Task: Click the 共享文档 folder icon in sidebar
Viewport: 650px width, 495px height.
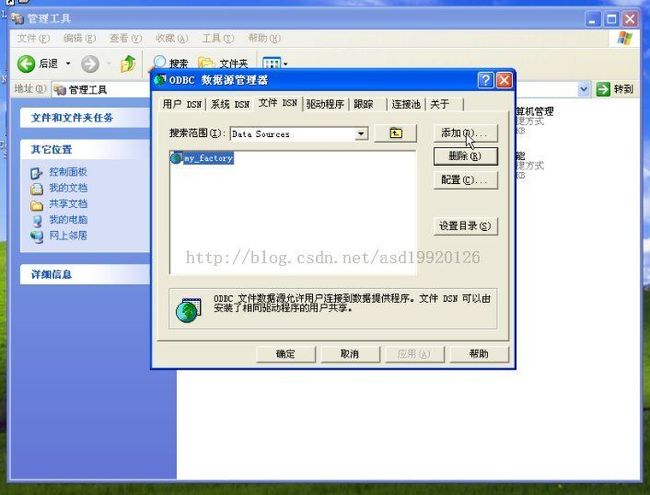Action: pos(36,205)
